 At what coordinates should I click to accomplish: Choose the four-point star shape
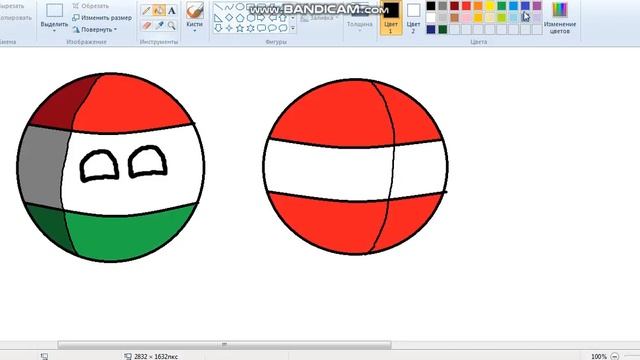tap(229, 28)
